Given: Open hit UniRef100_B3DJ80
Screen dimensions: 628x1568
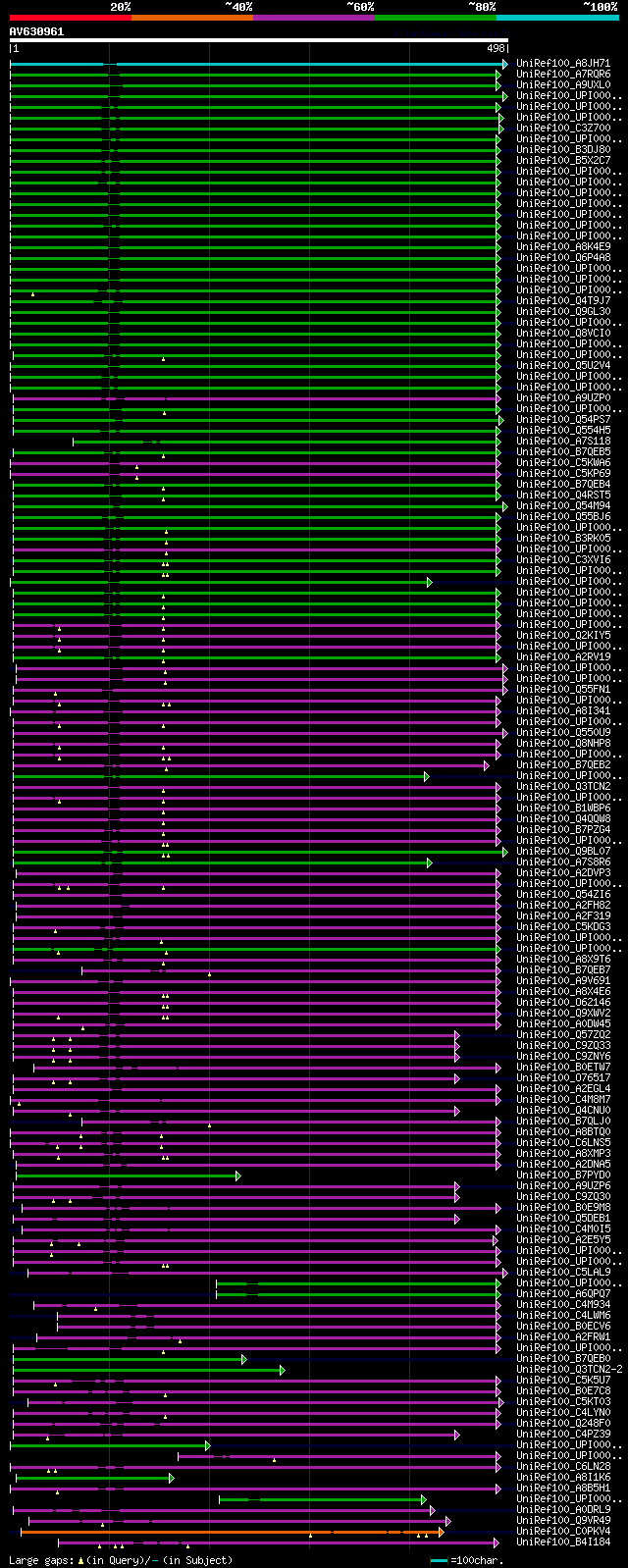Looking at the screenshot, I should coord(563,150).
